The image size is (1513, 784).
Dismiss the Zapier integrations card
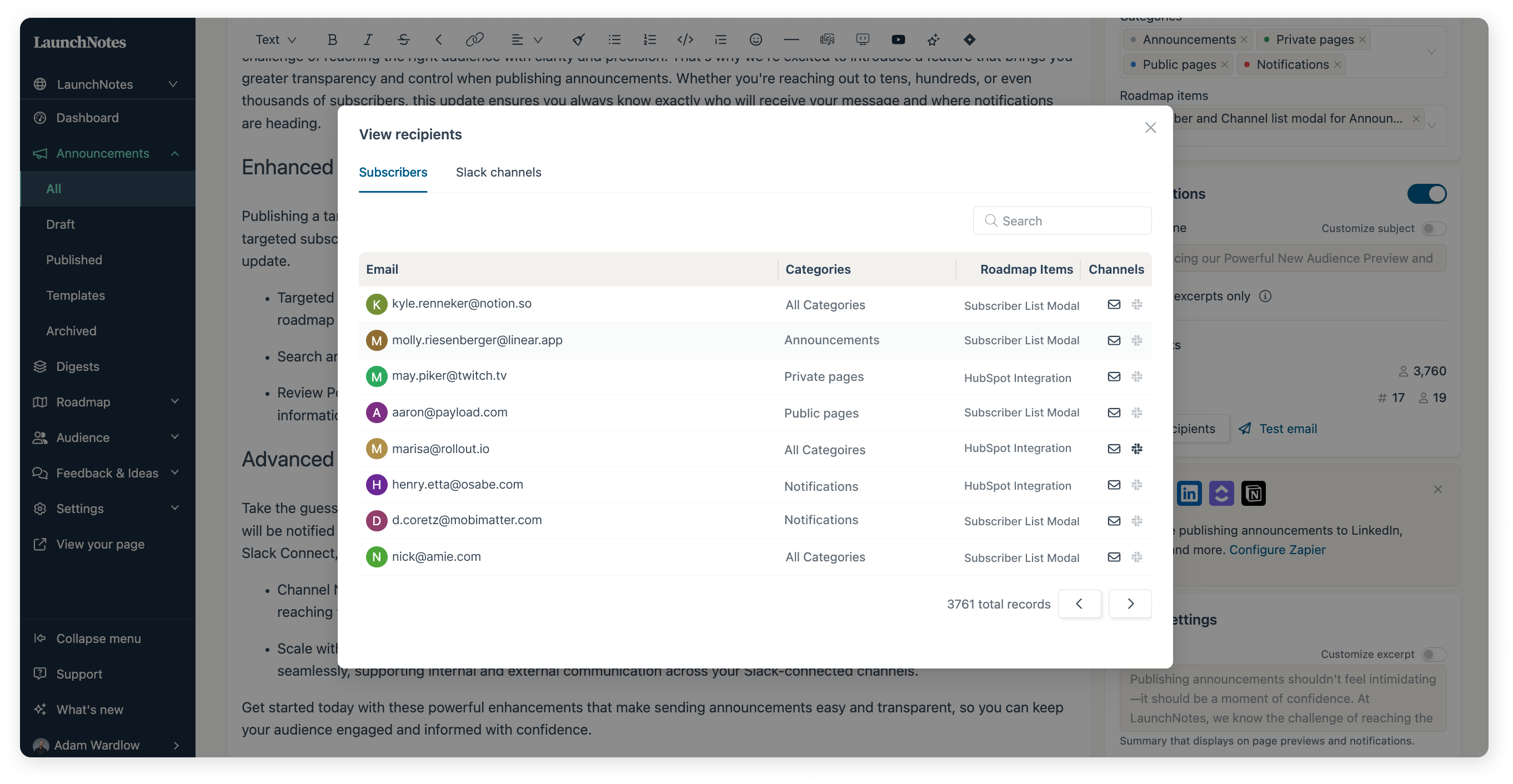(1437, 489)
